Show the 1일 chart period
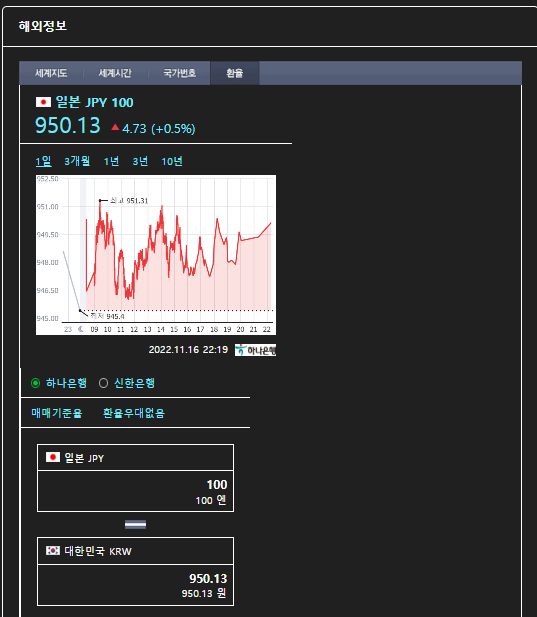The height and width of the screenshot is (617, 537). click(x=43, y=161)
